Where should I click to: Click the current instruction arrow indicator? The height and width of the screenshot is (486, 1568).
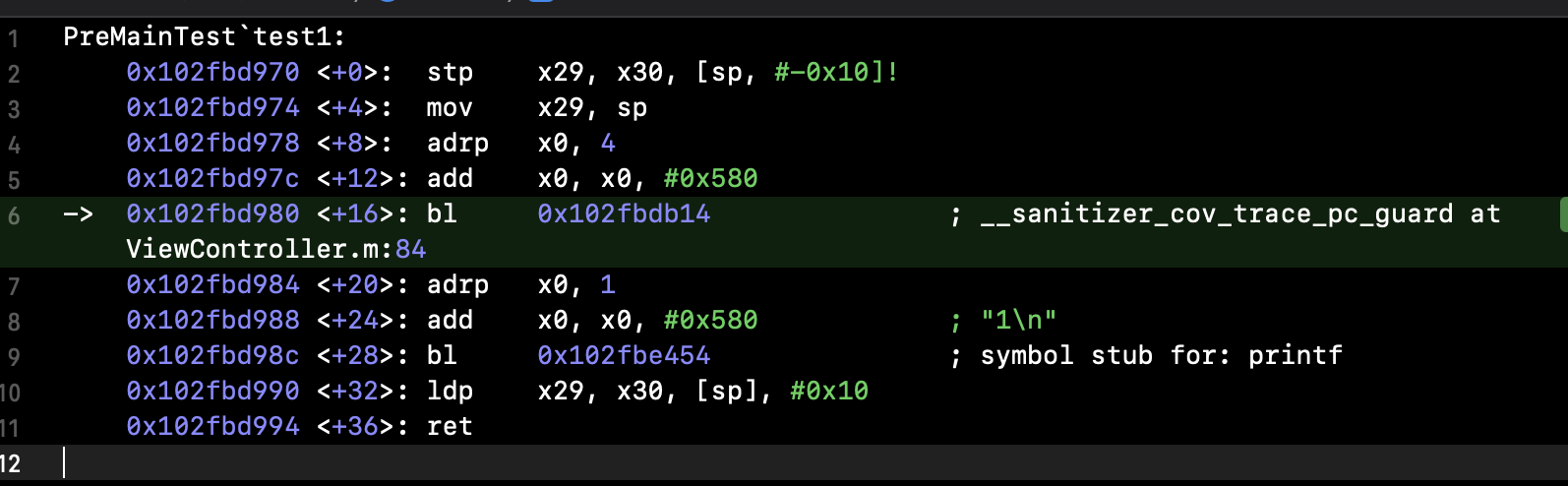click(x=78, y=214)
